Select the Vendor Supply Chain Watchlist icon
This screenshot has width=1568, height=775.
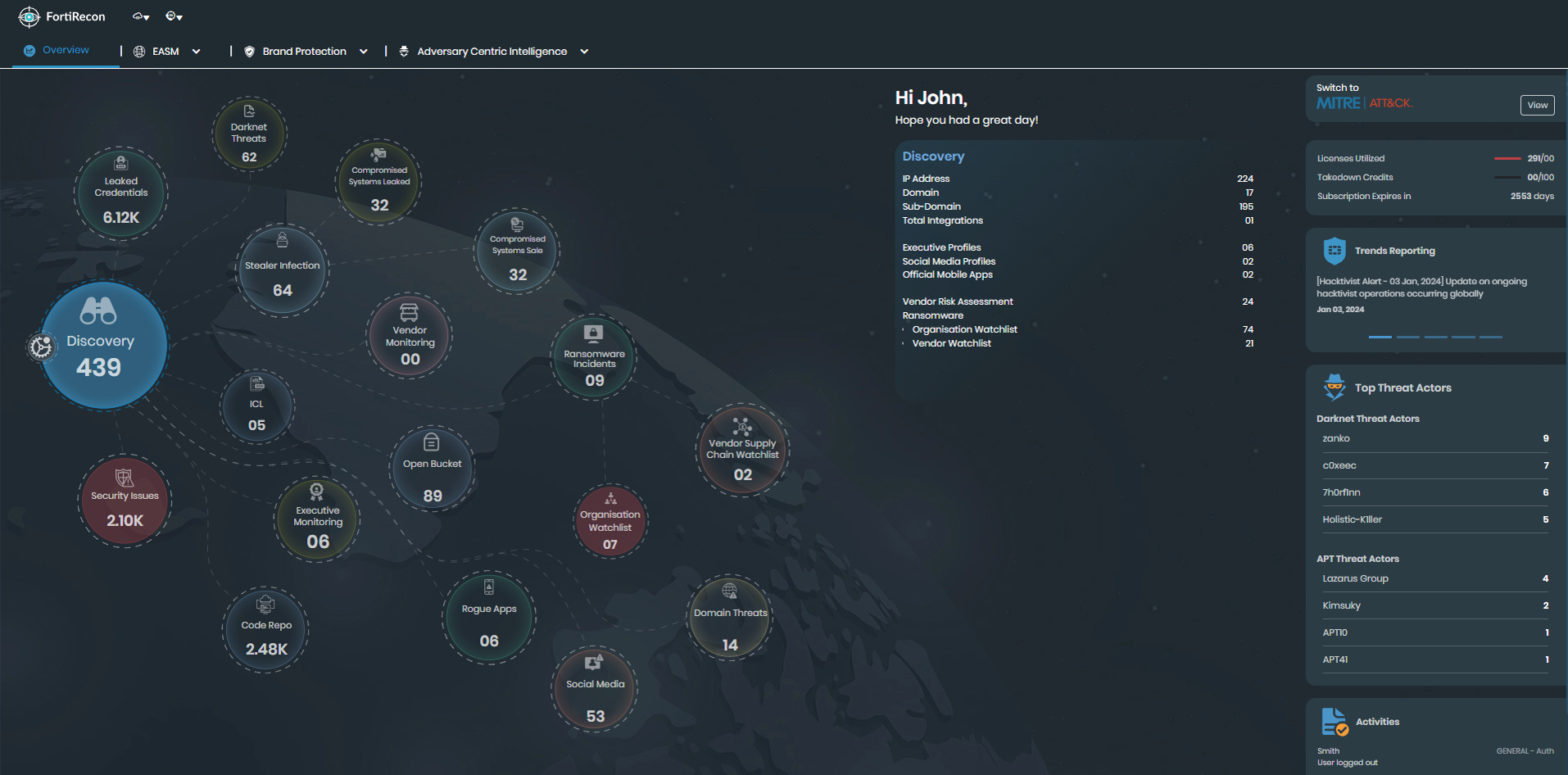click(742, 426)
